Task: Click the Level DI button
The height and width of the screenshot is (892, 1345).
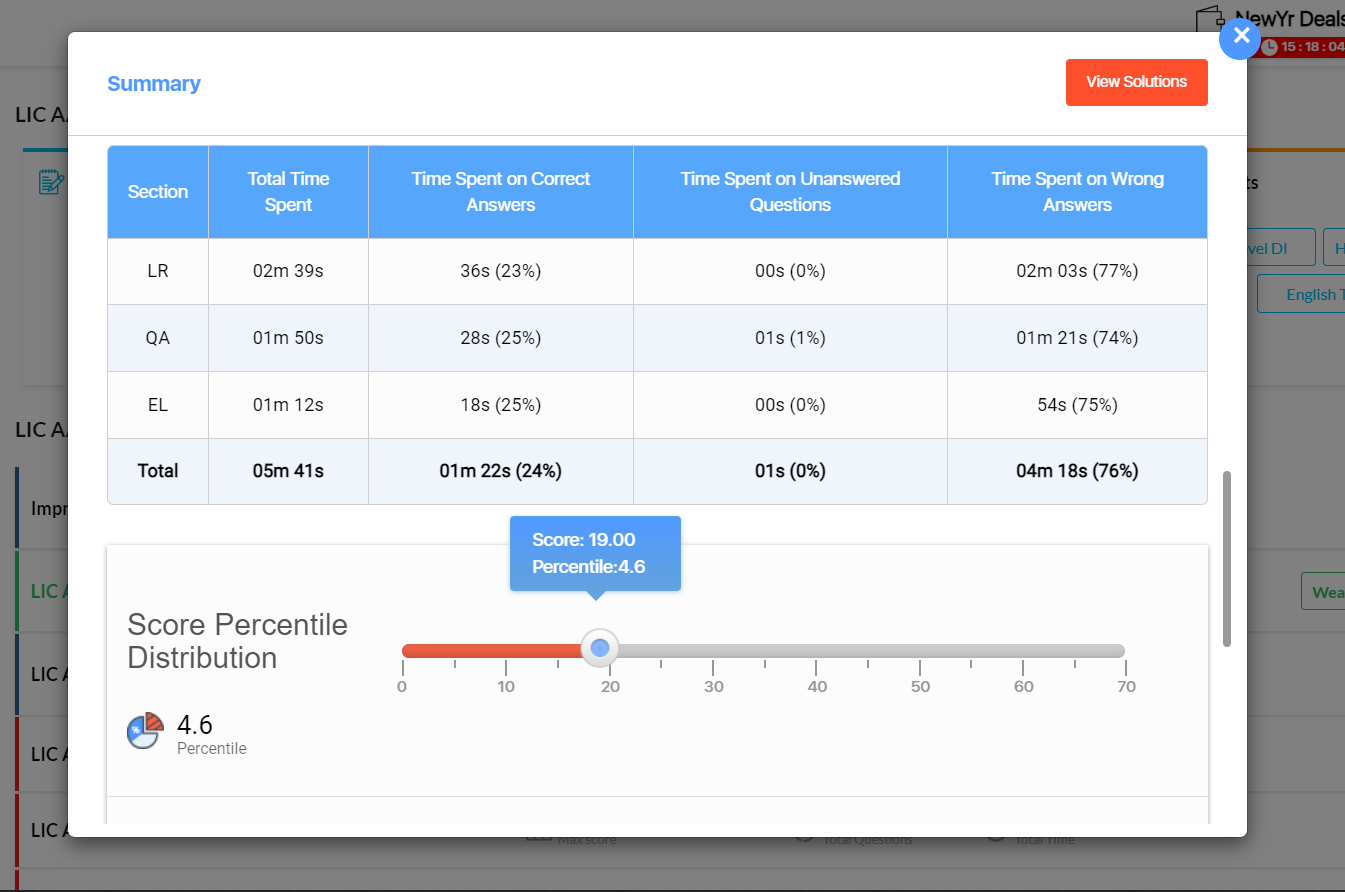Action: point(1279,246)
